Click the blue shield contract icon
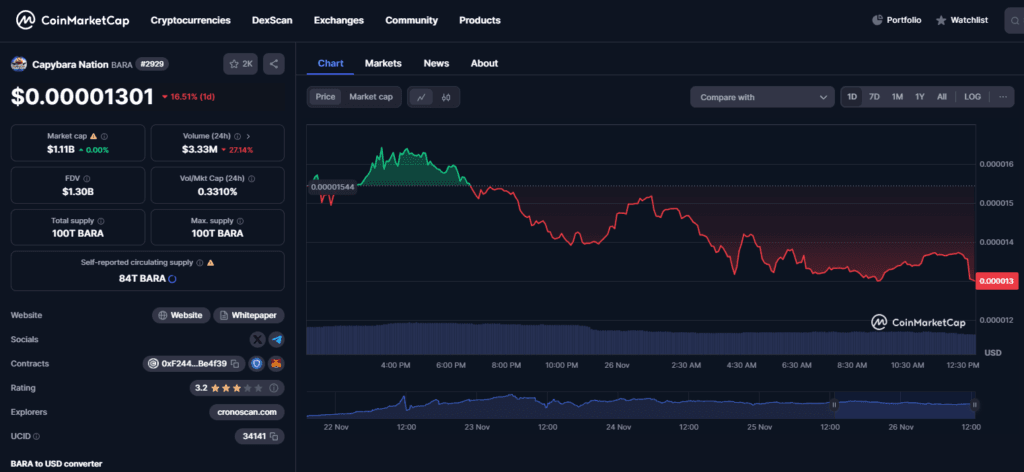 (257, 364)
